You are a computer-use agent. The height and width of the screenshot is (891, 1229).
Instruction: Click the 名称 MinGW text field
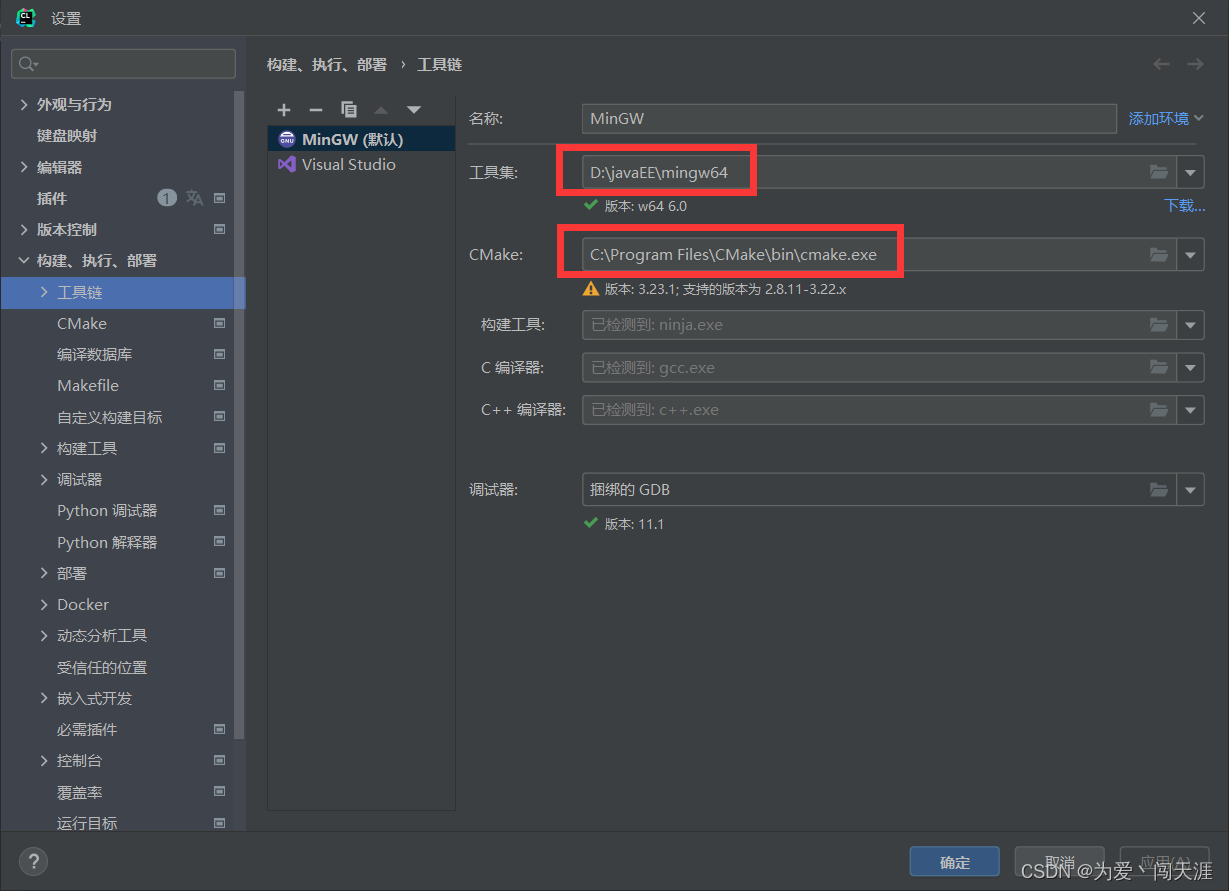849,118
